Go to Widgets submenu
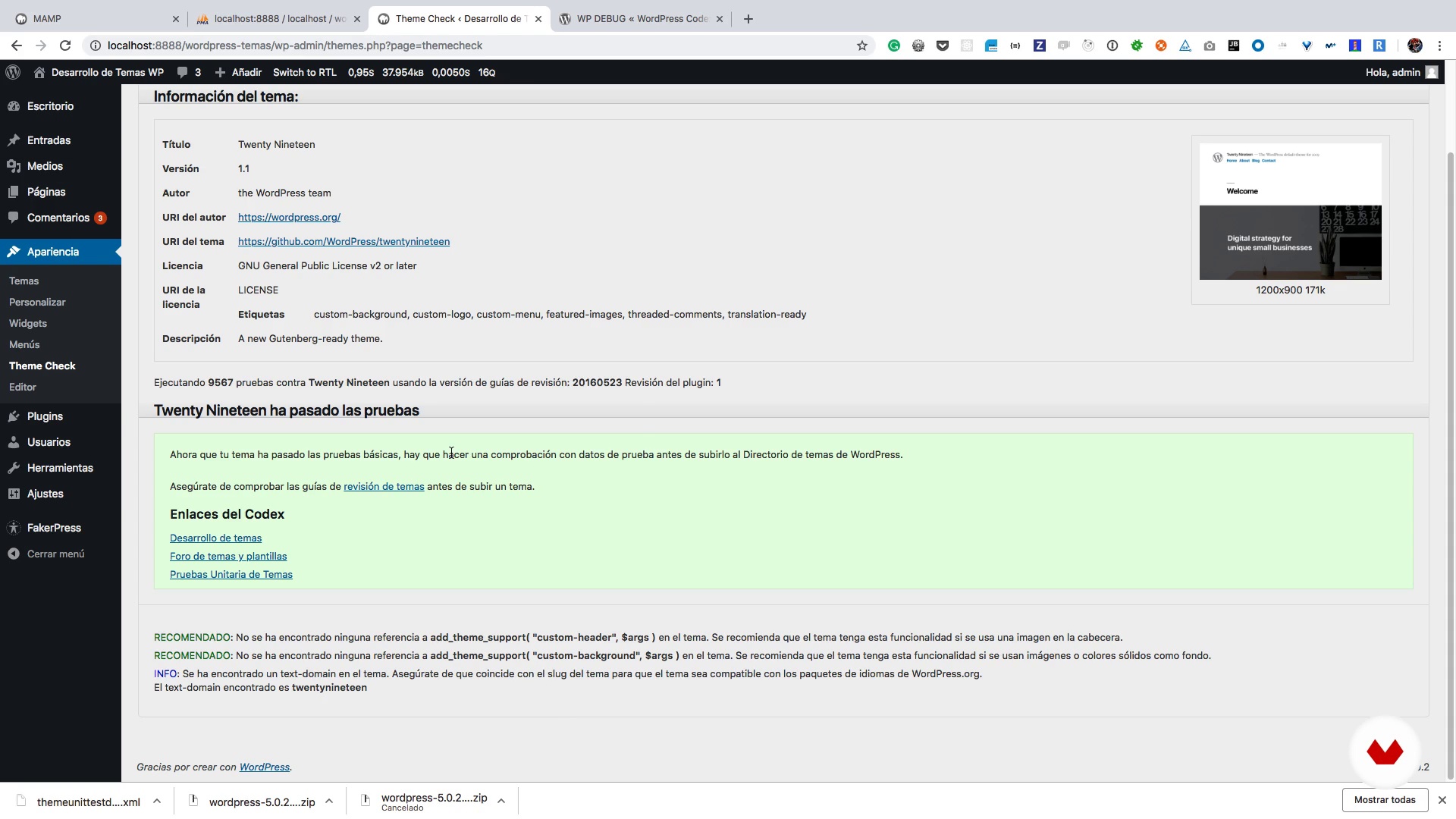The width and height of the screenshot is (1456, 819). [28, 323]
